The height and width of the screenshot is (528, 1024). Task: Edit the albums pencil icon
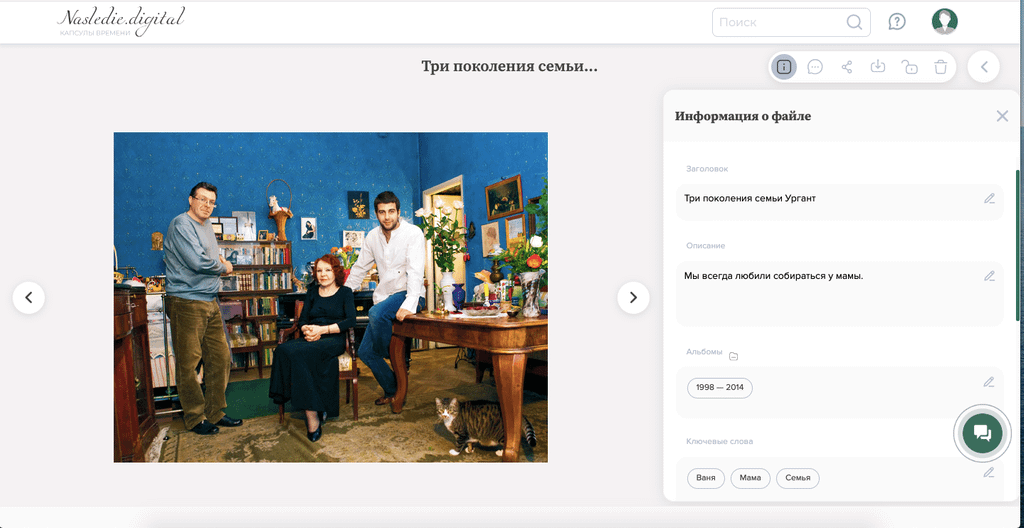(x=989, y=382)
